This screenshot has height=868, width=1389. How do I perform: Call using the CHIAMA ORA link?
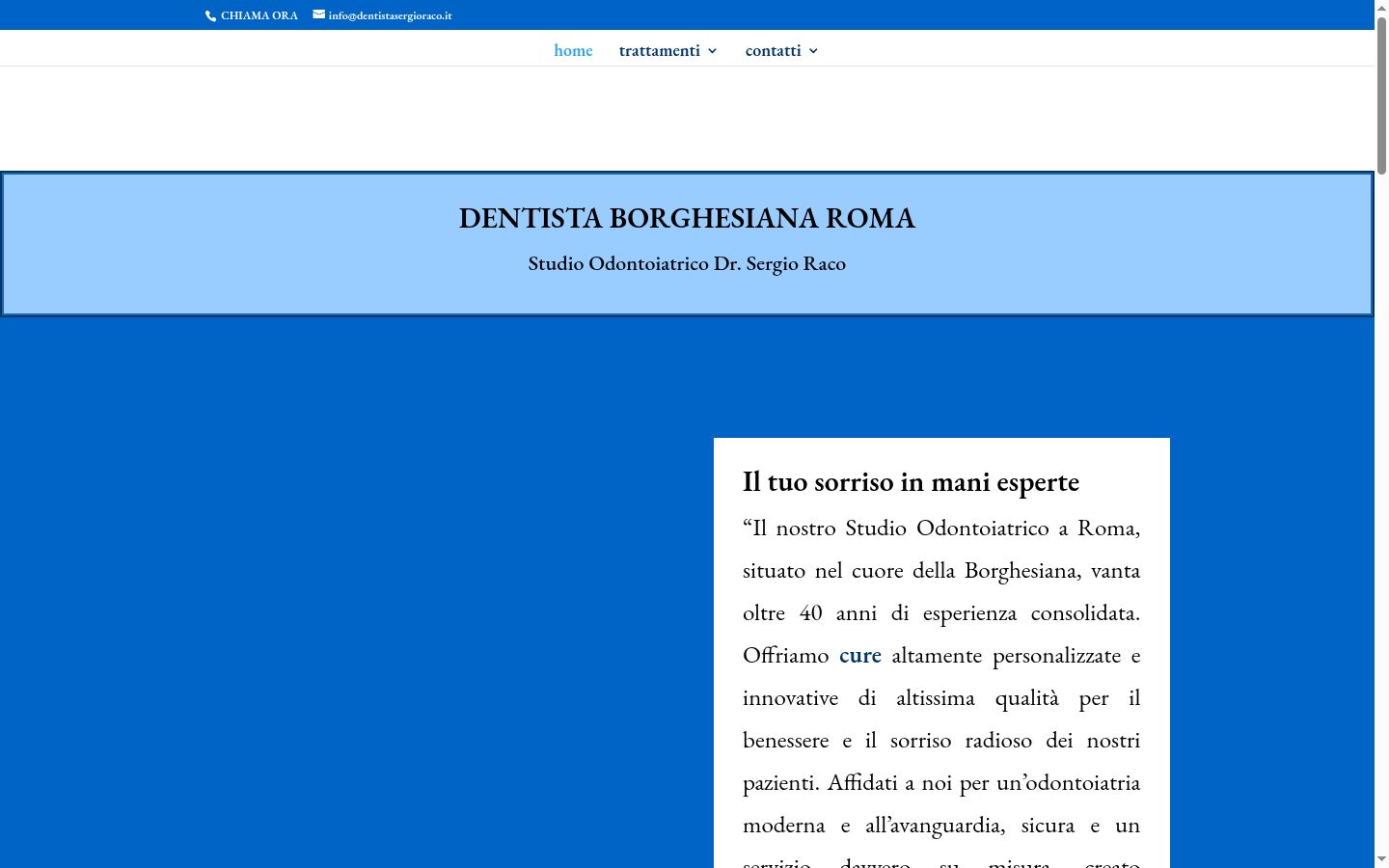259,15
